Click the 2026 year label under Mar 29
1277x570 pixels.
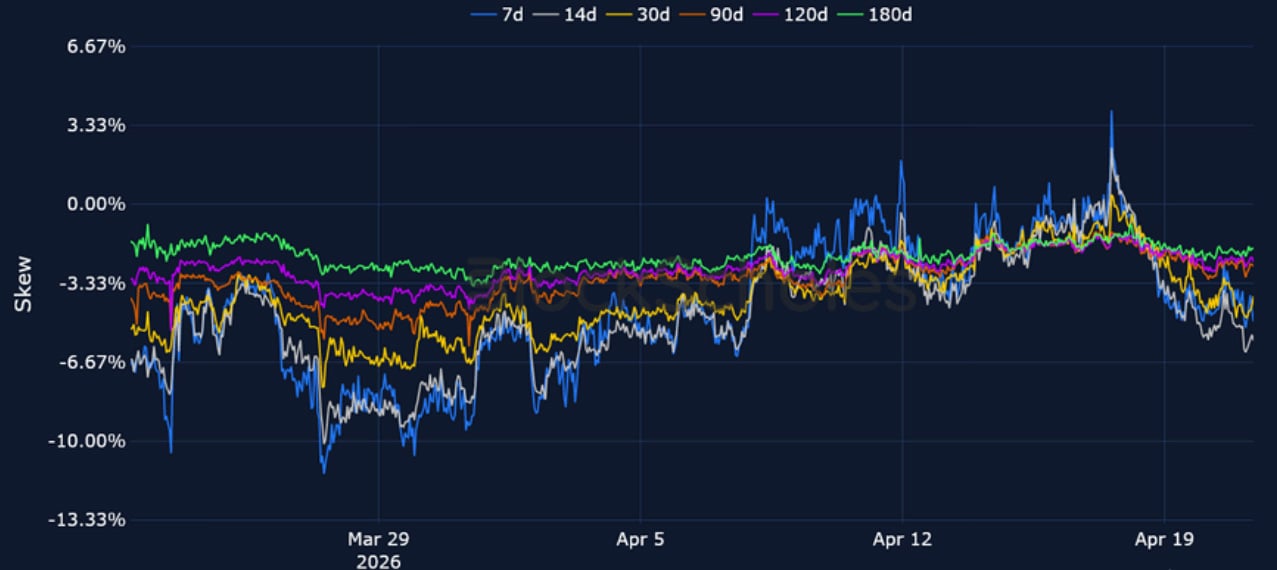click(x=378, y=561)
